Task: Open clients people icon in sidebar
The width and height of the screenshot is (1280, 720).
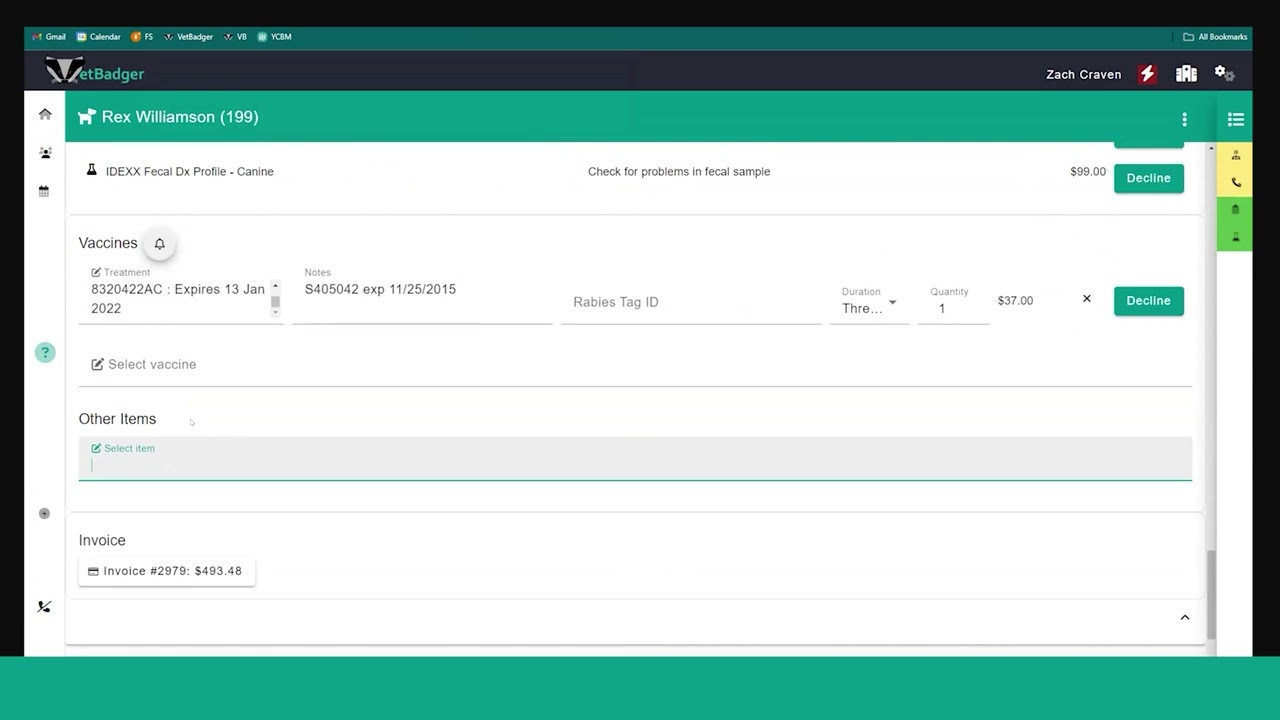Action: (x=45, y=153)
